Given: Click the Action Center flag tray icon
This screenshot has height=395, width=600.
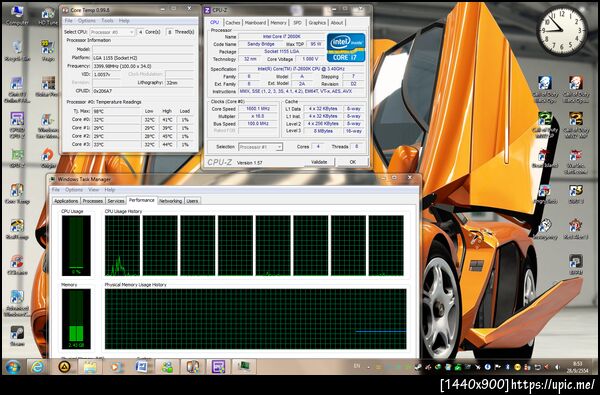Looking at the screenshot, I should pyautogui.click(x=498, y=367).
